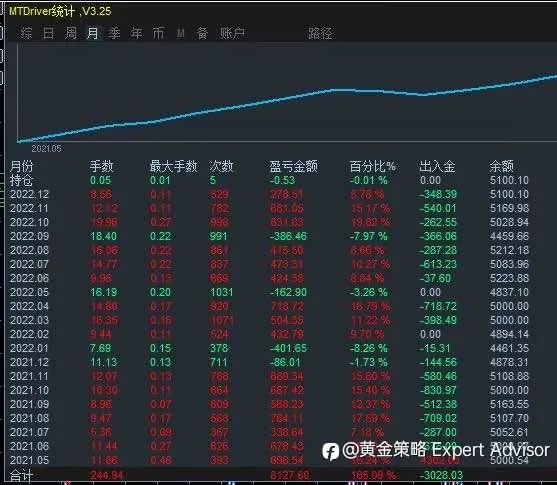The height and width of the screenshot is (485, 557).
Task: Select the 2022.05 month row
Action: click(270, 292)
